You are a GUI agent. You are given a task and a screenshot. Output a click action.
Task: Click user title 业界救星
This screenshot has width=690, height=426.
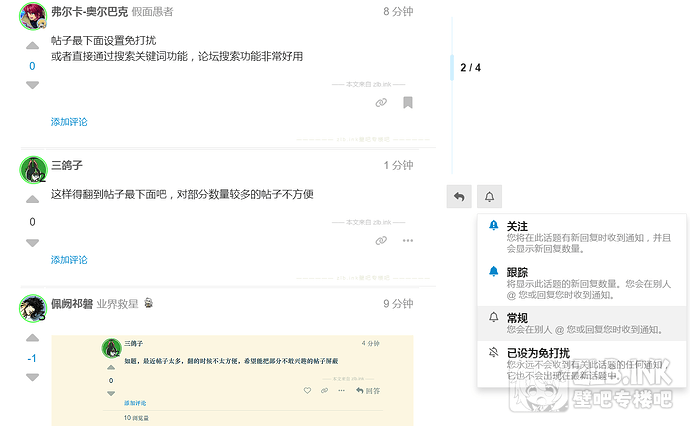pyautogui.click(x=117, y=304)
